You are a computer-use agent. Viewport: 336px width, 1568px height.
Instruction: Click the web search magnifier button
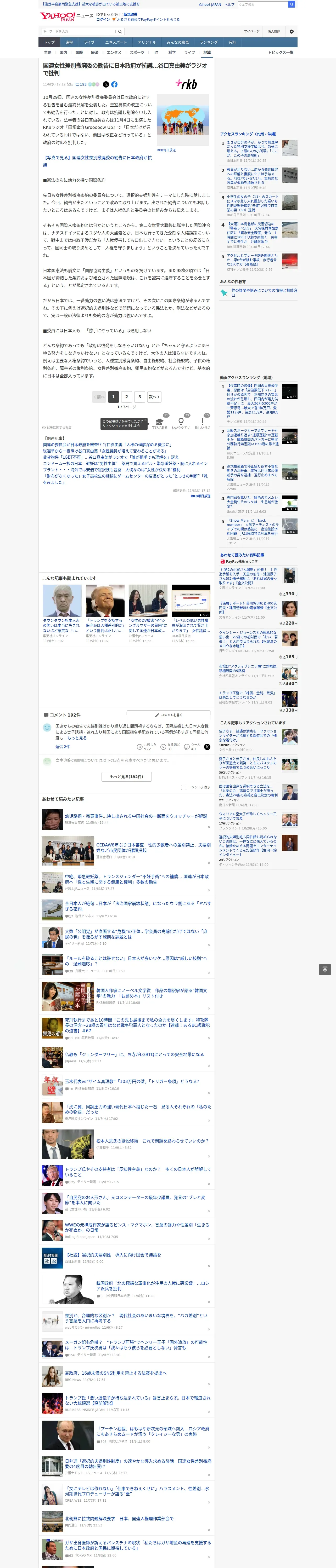tap(292, 4)
